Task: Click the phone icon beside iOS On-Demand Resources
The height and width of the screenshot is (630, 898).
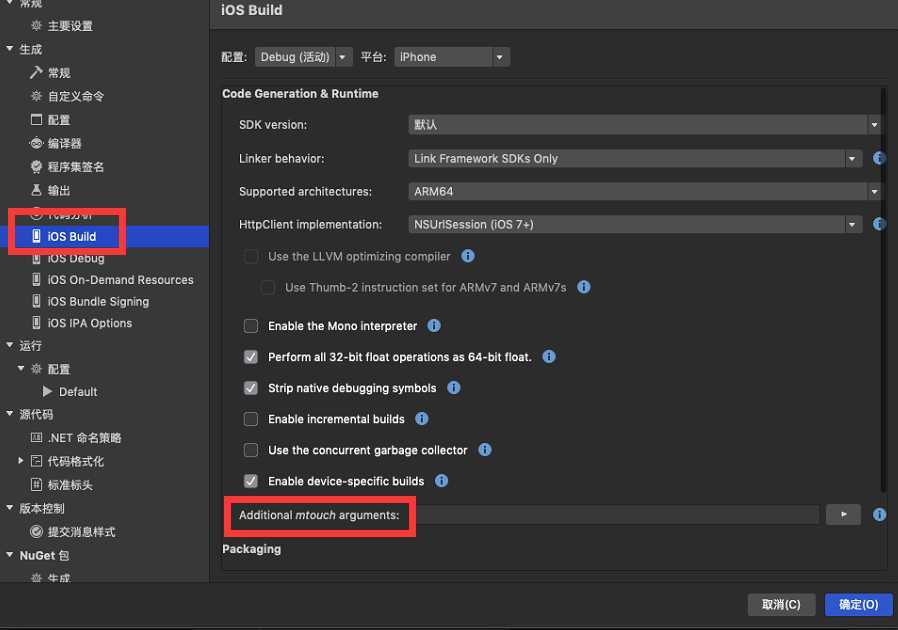Action: tap(36, 279)
